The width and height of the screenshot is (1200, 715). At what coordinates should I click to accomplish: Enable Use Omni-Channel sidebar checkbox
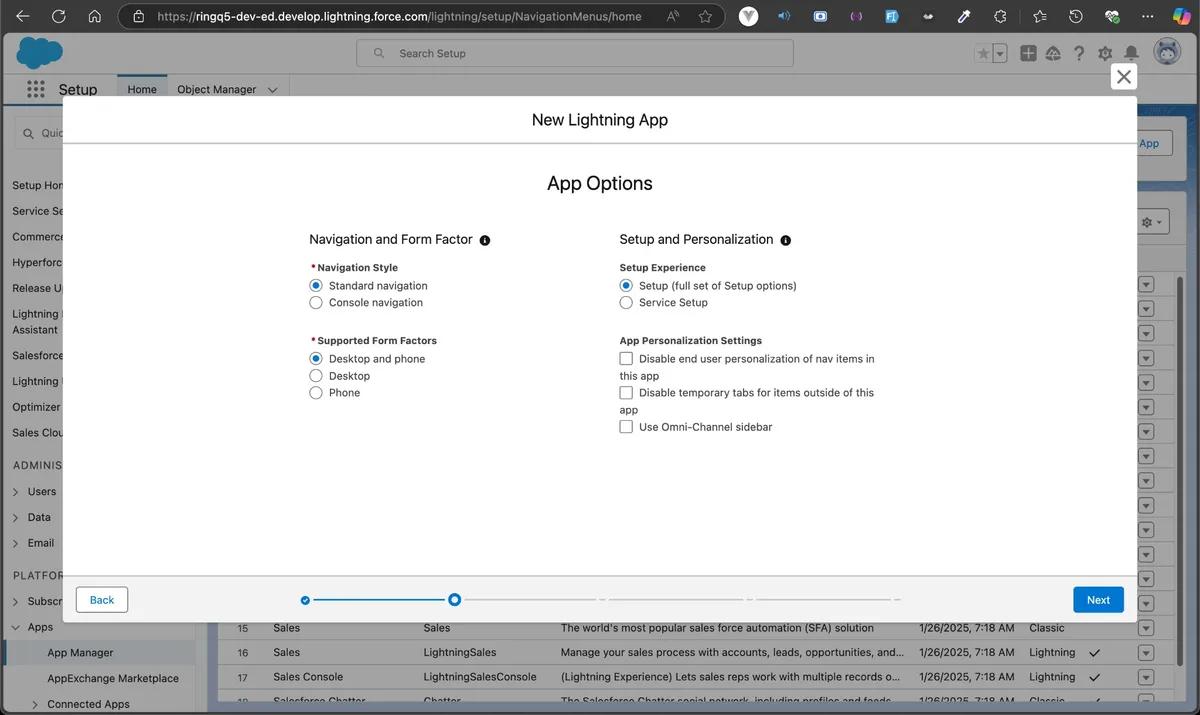click(x=626, y=426)
